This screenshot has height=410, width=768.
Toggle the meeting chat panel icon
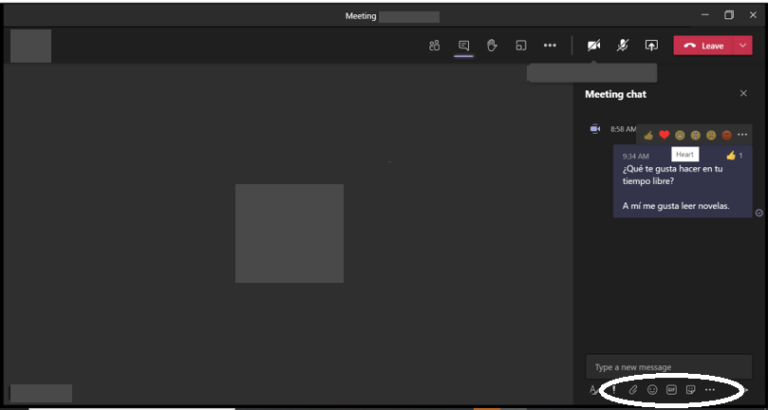pyautogui.click(x=463, y=45)
